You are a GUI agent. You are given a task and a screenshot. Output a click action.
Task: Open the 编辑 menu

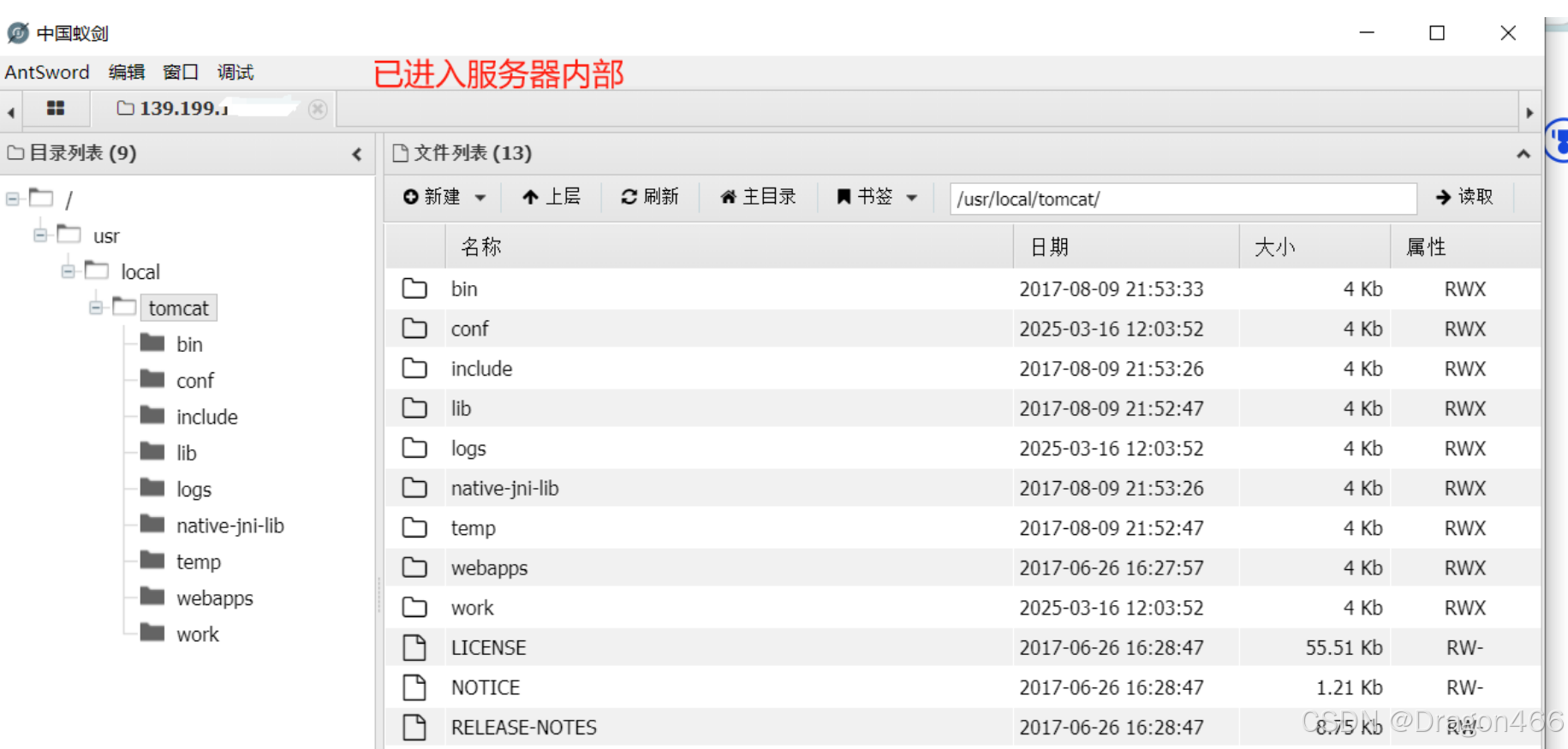click(127, 72)
